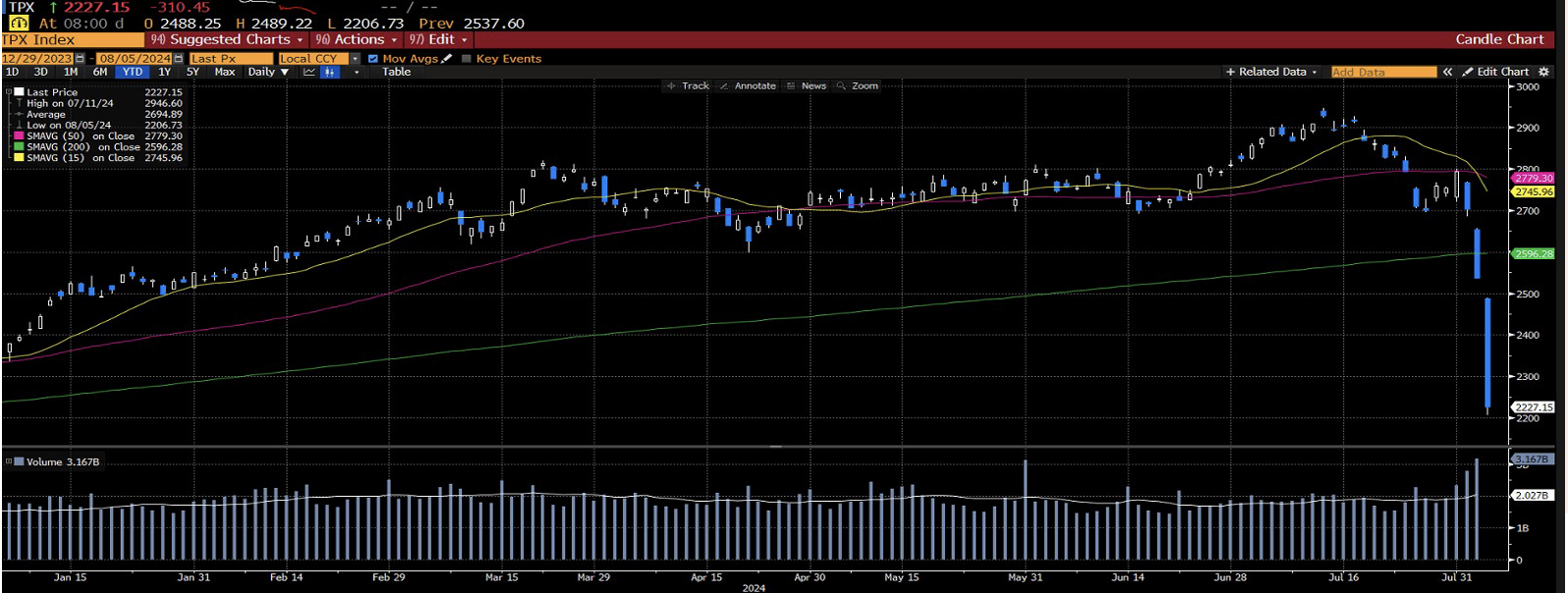Image resolution: width=1568 pixels, height=593 pixels.
Task: Click the 2596.28 green axis label
Action: (x=1533, y=253)
